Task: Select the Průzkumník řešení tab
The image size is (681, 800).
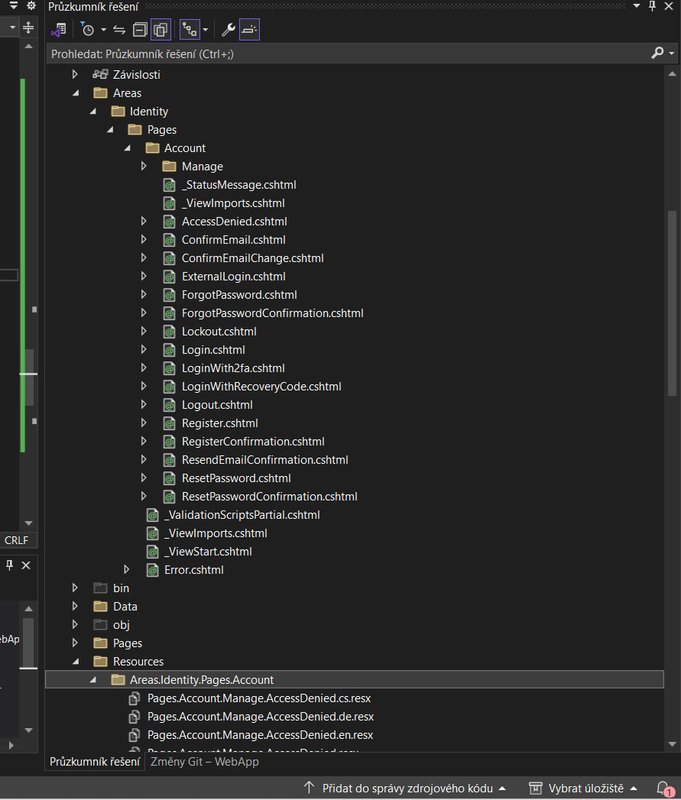Action: click(95, 762)
